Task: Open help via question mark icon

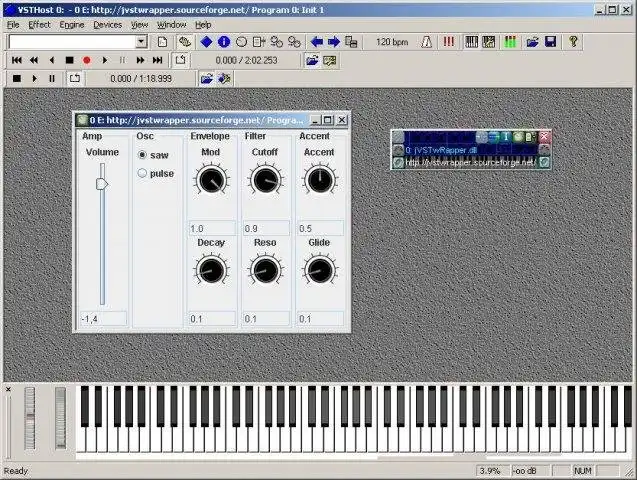Action: (x=573, y=42)
